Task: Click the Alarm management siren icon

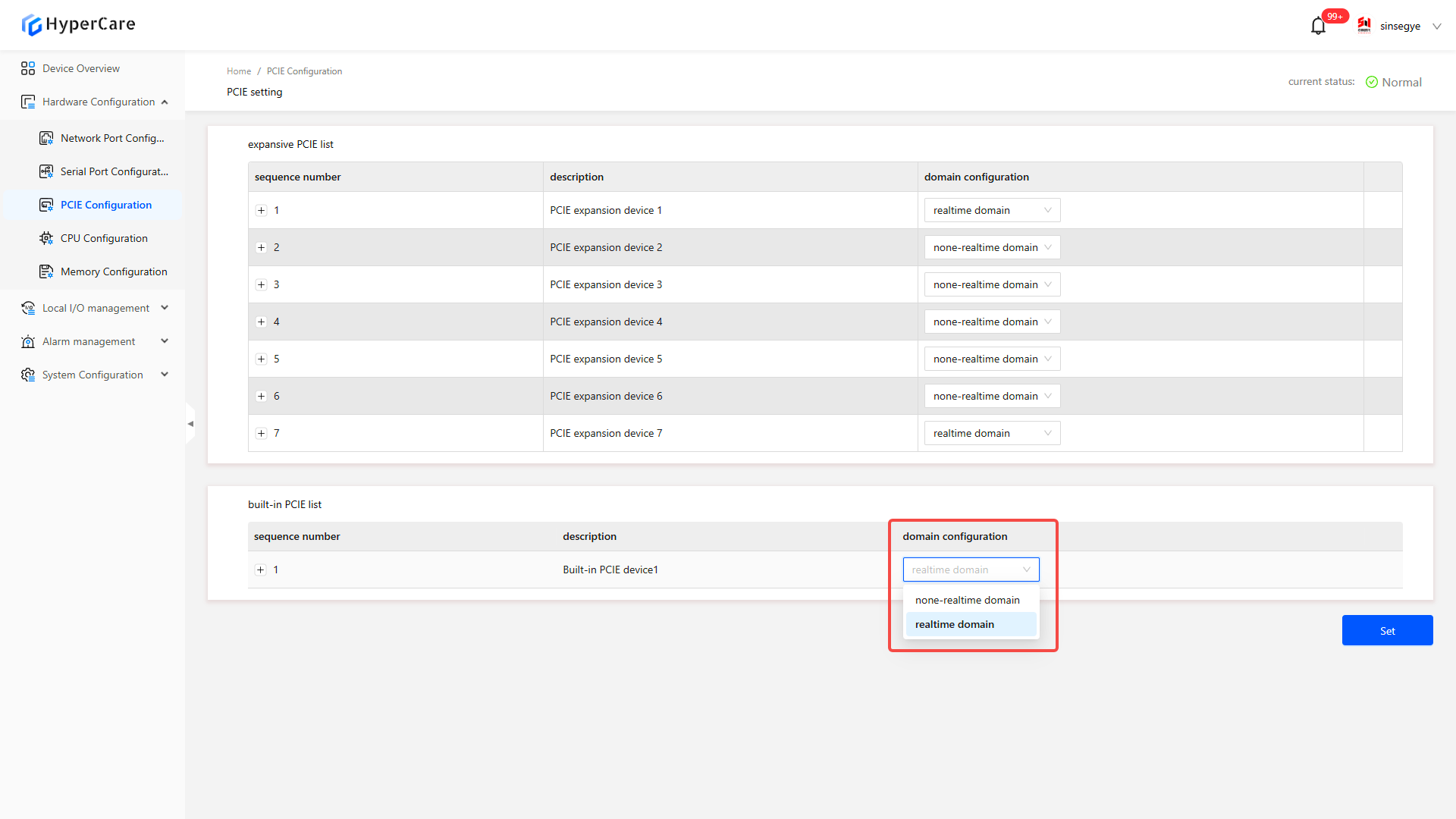Action: [28, 341]
